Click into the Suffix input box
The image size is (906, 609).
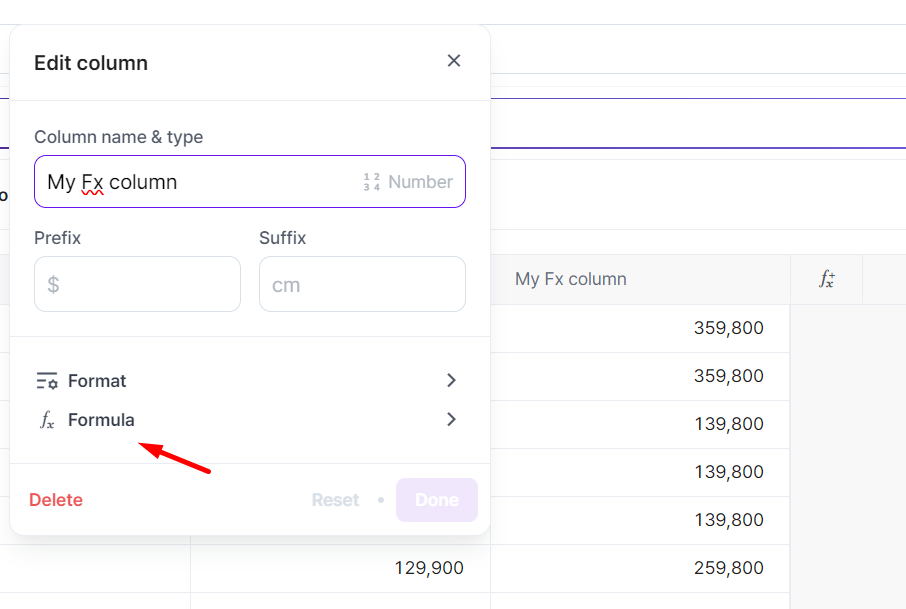pyautogui.click(x=362, y=284)
